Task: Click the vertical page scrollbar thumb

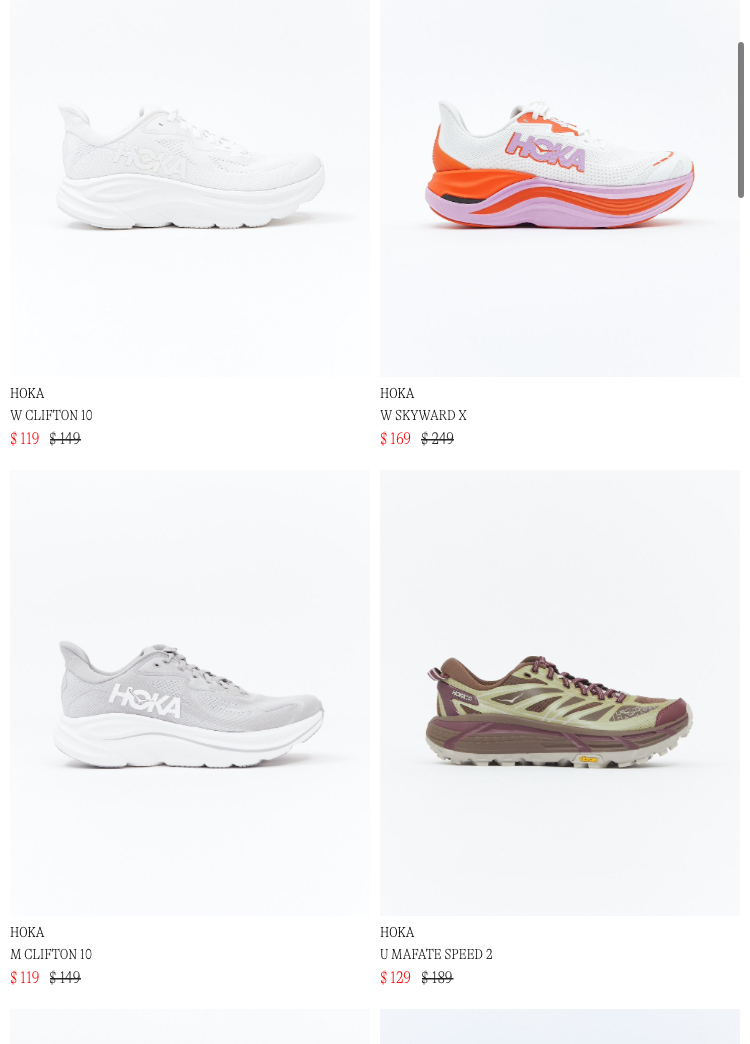Action: tap(741, 120)
